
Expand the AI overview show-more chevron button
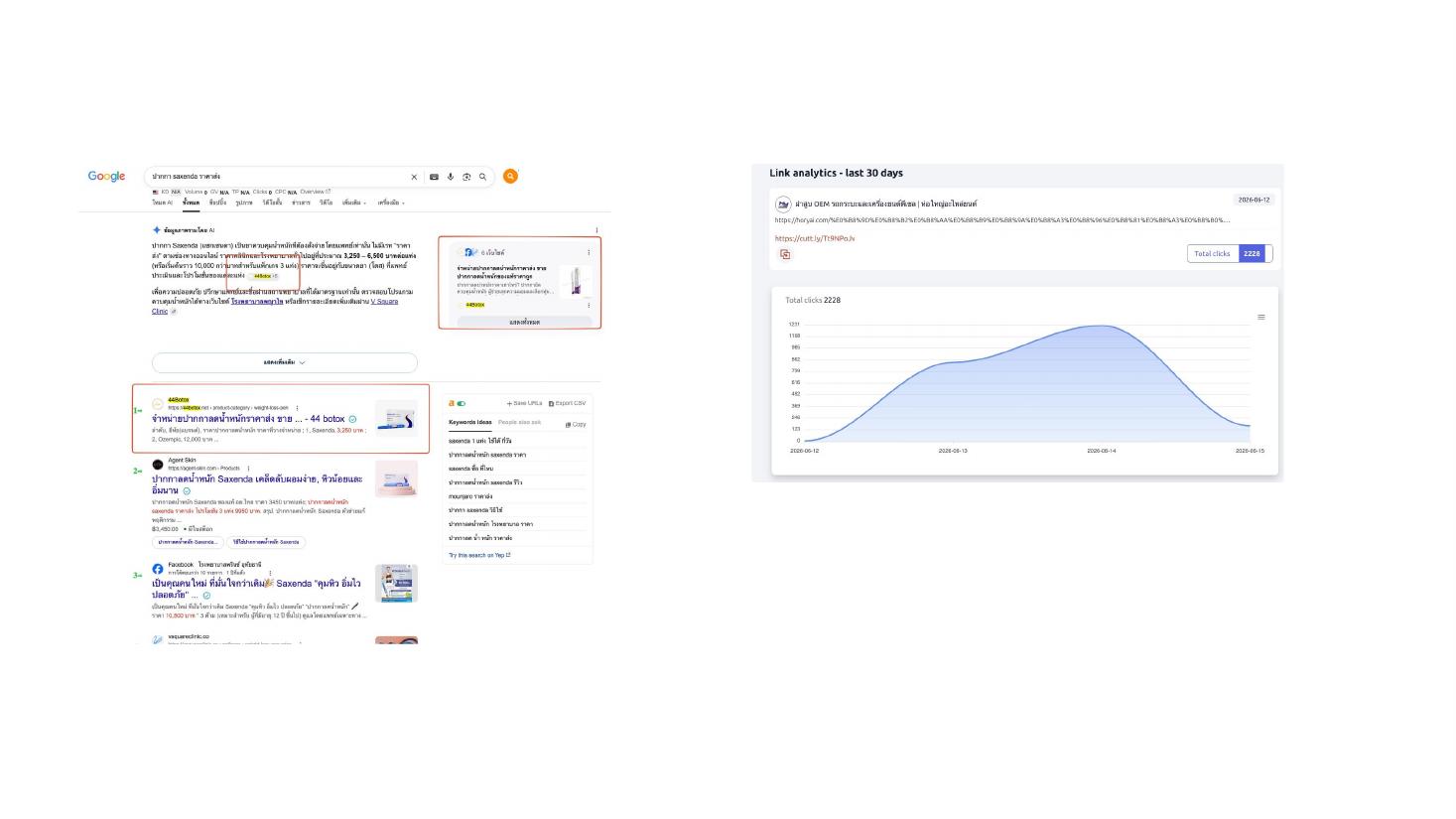[285, 362]
